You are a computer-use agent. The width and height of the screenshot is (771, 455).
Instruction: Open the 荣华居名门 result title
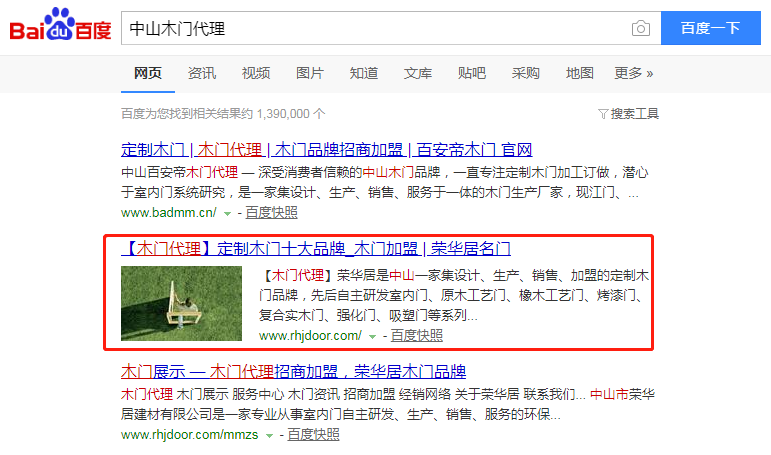pos(316,248)
